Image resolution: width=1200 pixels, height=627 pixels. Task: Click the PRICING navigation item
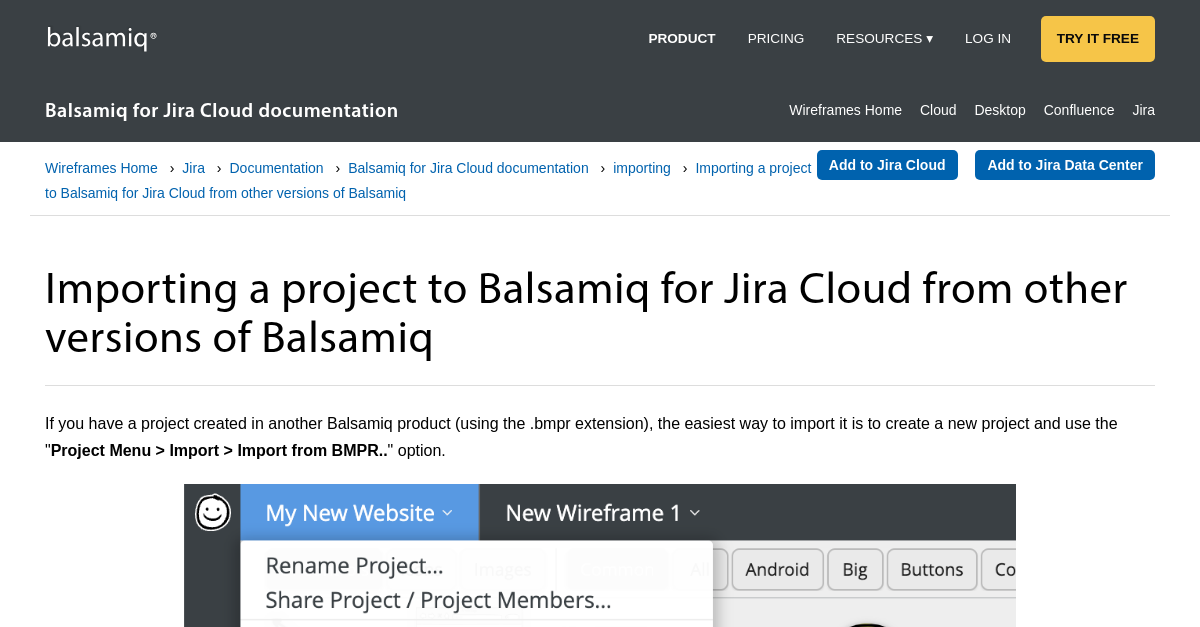click(775, 38)
